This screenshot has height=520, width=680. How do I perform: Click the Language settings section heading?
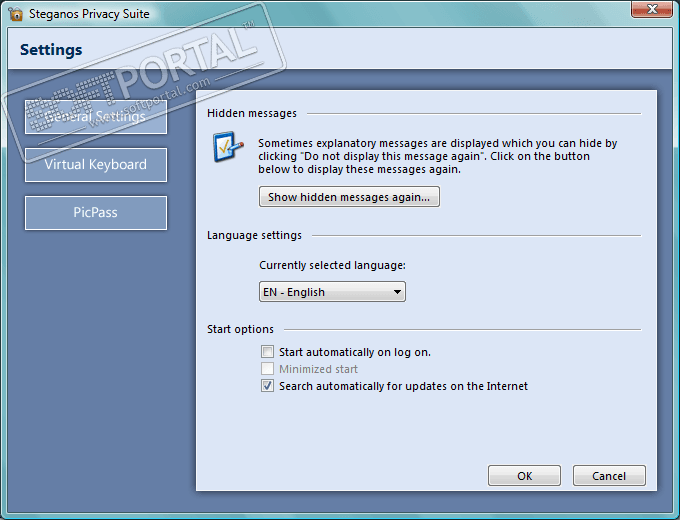254,235
